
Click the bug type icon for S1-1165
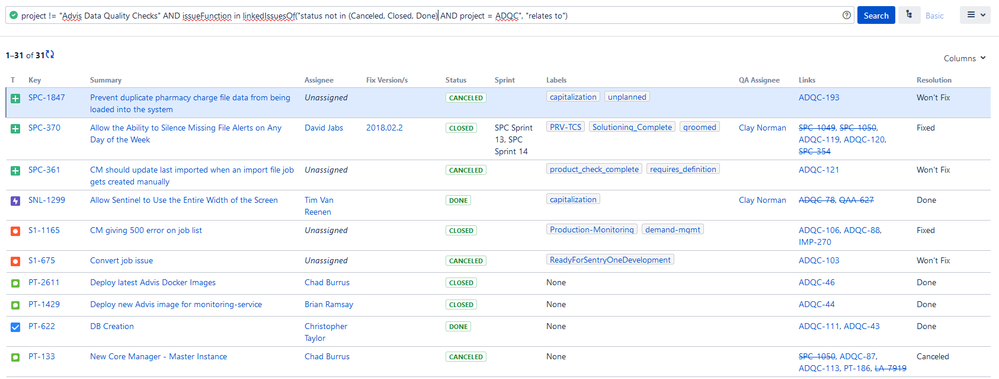tap(16, 231)
